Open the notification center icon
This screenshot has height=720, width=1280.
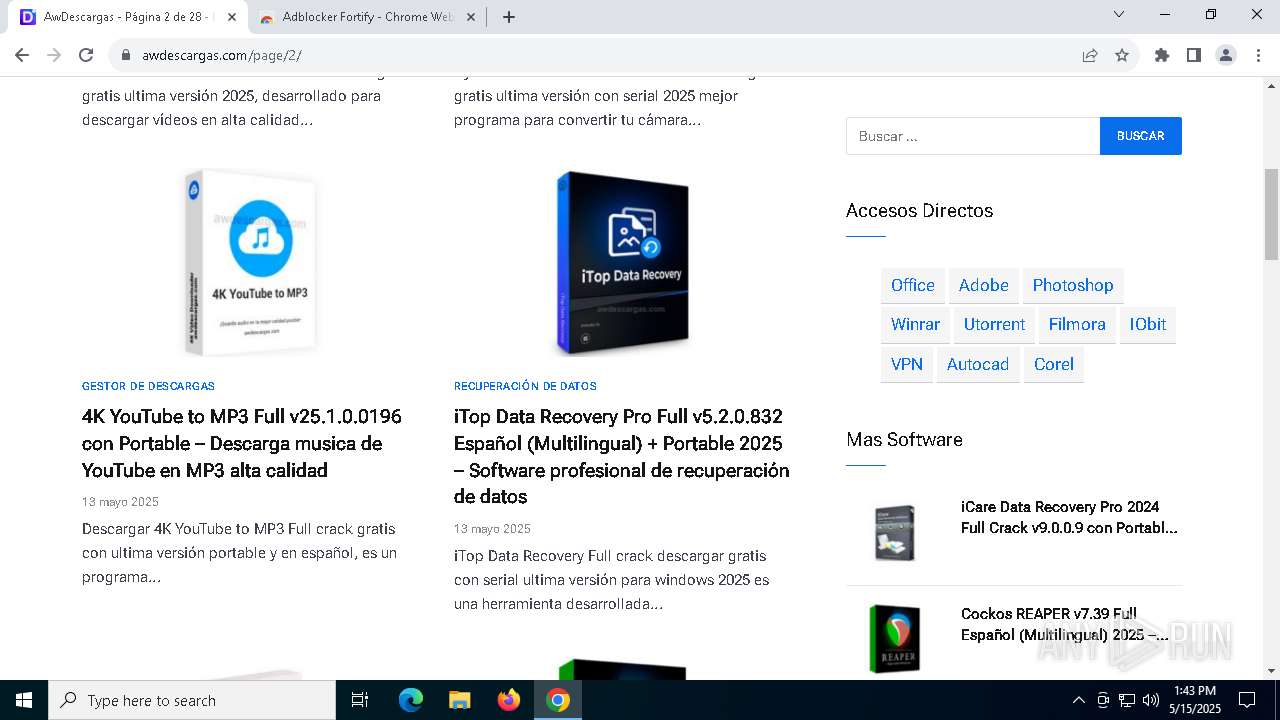(x=1247, y=700)
